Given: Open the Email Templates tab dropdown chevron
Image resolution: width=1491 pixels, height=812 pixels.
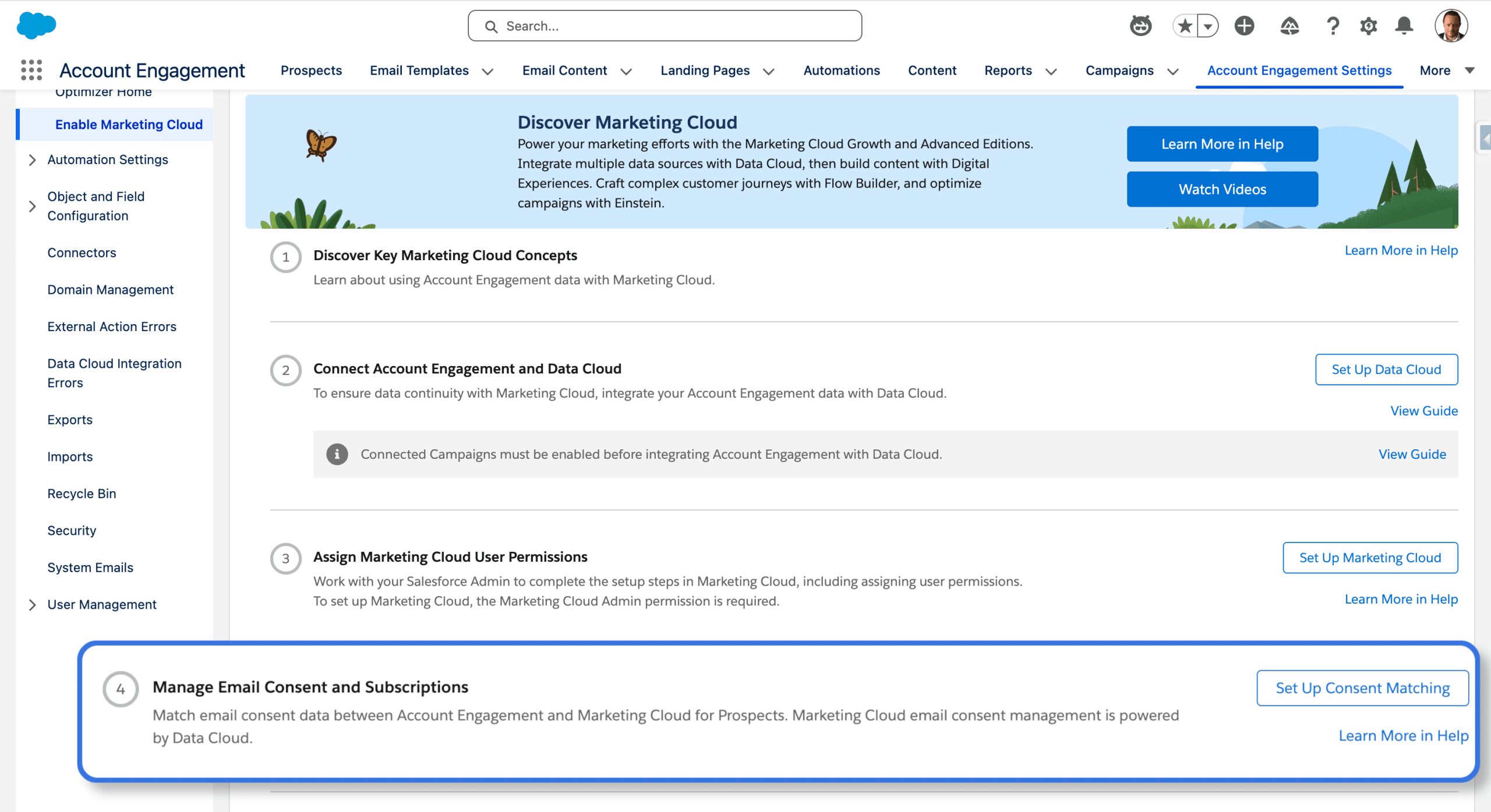Looking at the screenshot, I should (x=488, y=71).
